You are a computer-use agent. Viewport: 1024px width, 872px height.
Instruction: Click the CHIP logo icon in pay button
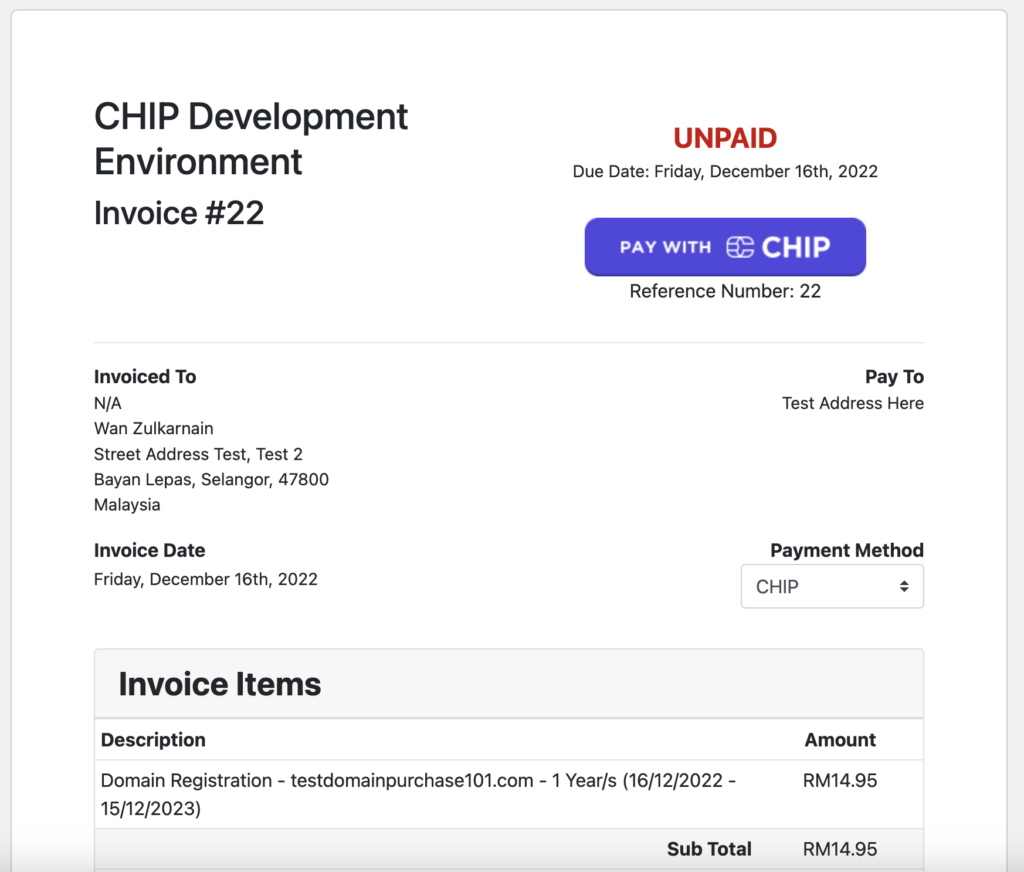(740, 248)
